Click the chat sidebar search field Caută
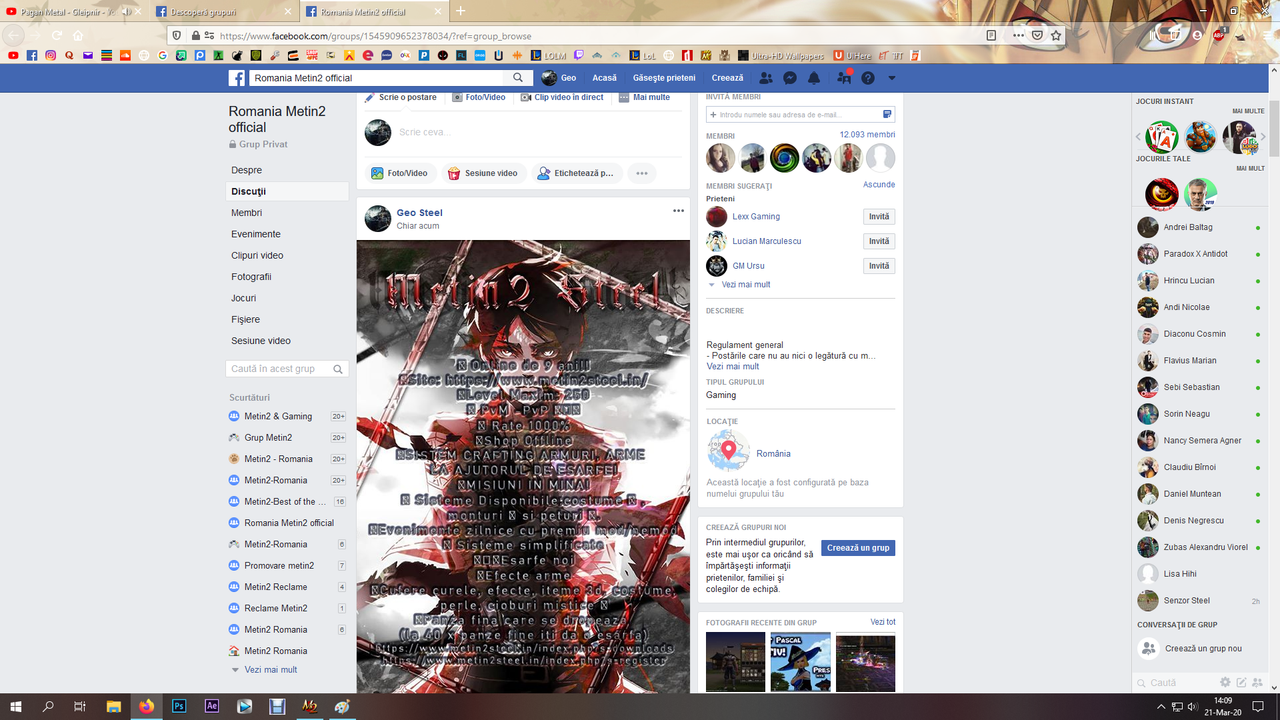The width and height of the screenshot is (1280, 720). 1176,682
